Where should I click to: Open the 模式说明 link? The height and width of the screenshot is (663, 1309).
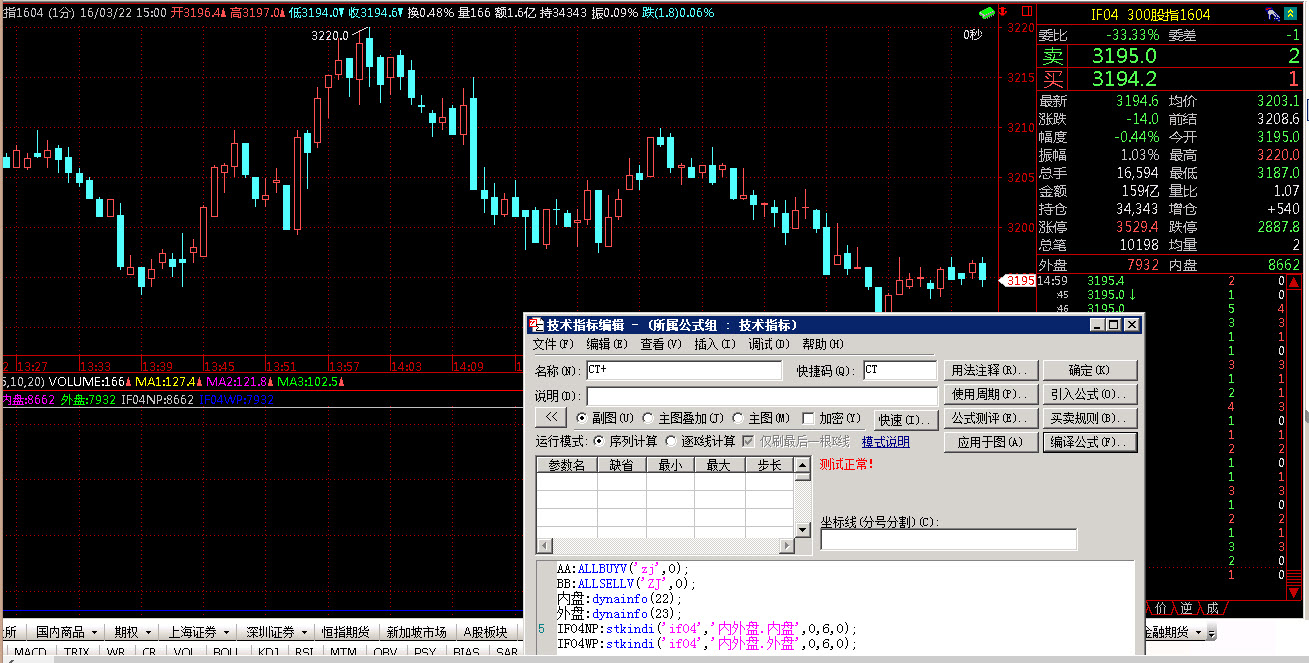885,441
